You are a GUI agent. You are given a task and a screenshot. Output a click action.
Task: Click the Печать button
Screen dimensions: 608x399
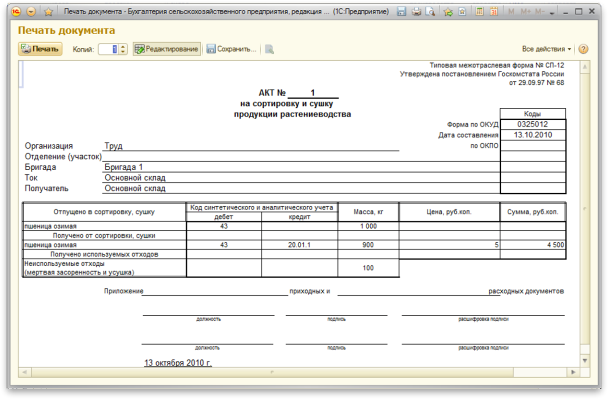pos(40,49)
